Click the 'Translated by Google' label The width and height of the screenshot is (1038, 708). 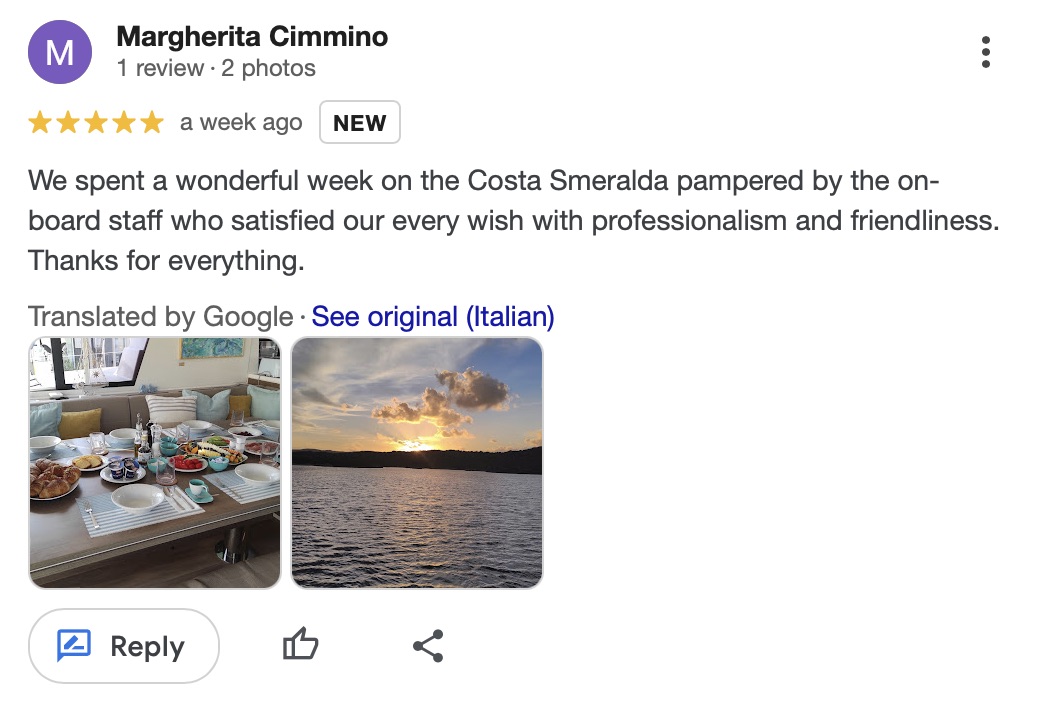click(x=160, y=317)
